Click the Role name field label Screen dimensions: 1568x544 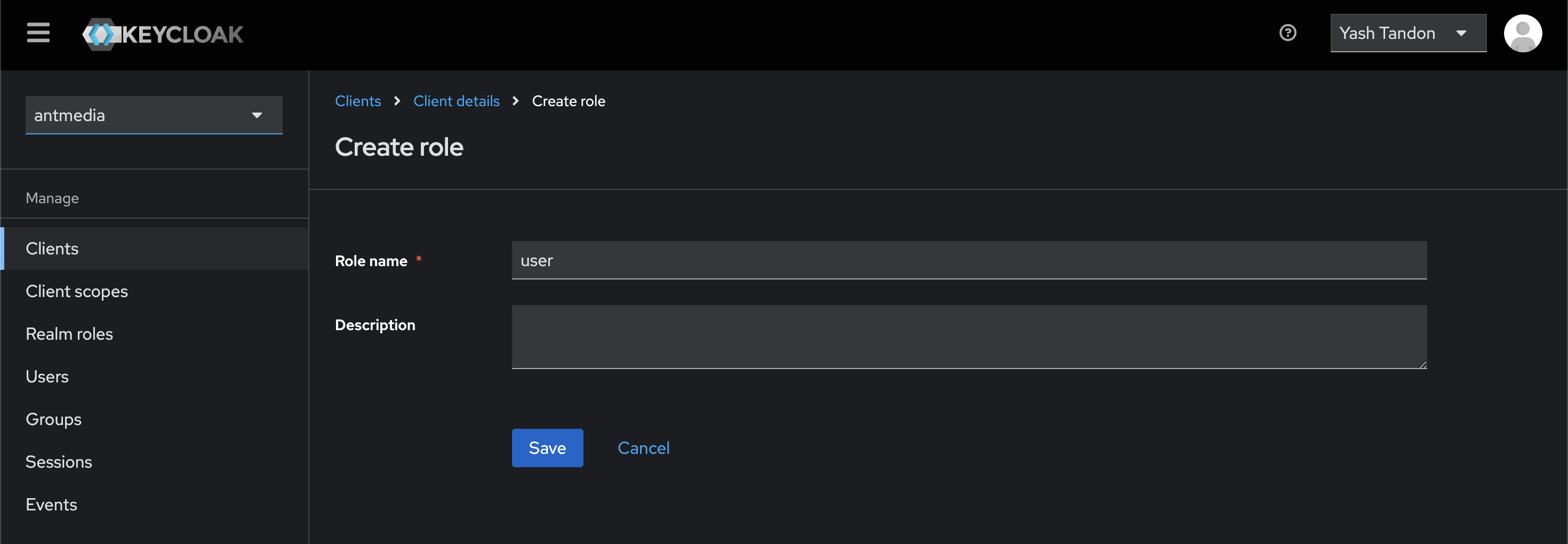click(371, 261)
